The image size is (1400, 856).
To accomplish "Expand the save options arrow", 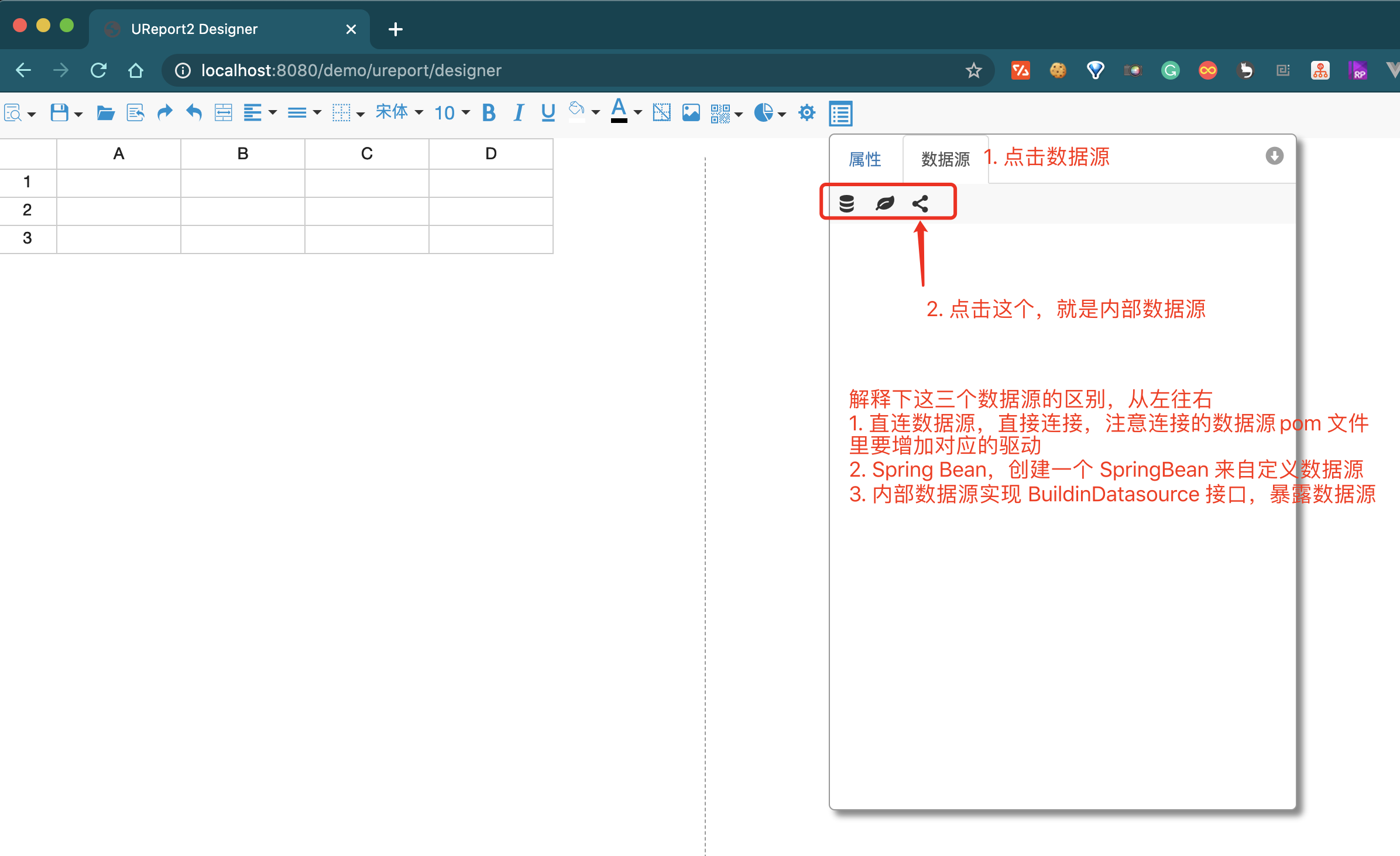I will tap(78, 114).
